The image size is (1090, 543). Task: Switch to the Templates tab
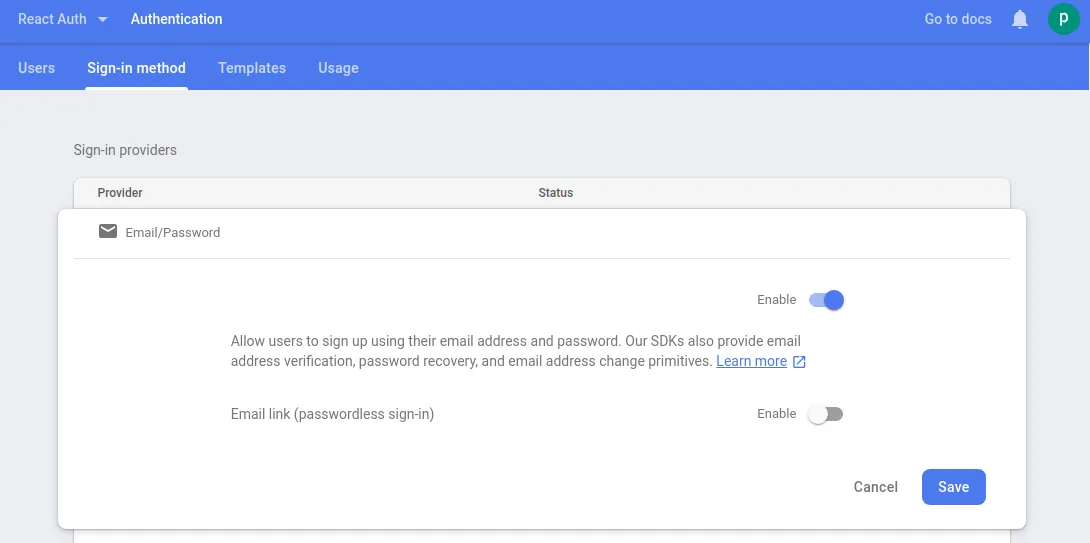[252, 68]
